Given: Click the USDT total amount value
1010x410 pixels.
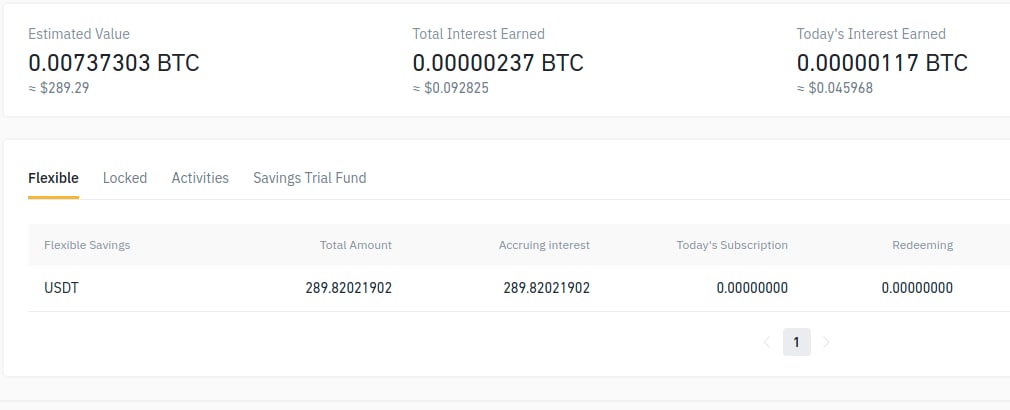Looking at the screenshot, I should (349, 288).
